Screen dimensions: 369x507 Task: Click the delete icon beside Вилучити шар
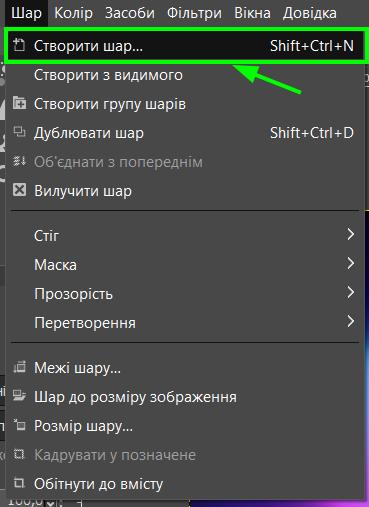[19, 190]
